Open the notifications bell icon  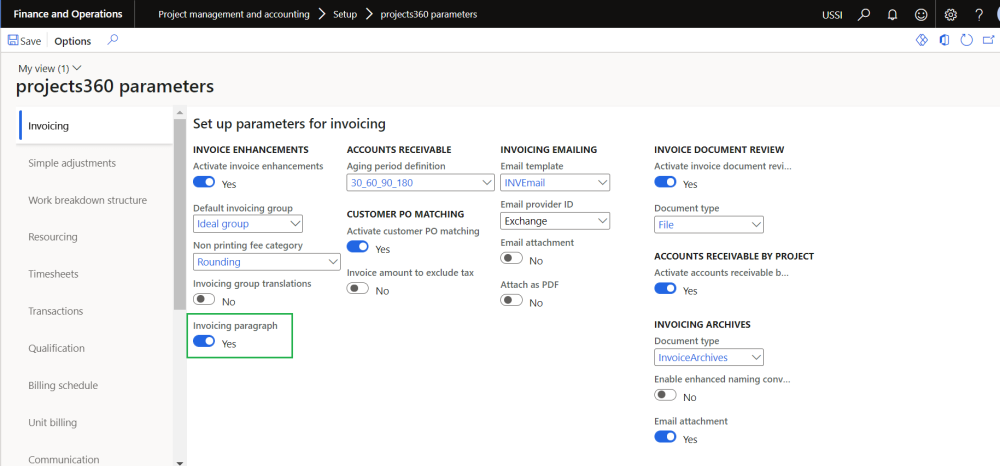tap(892, 14)
